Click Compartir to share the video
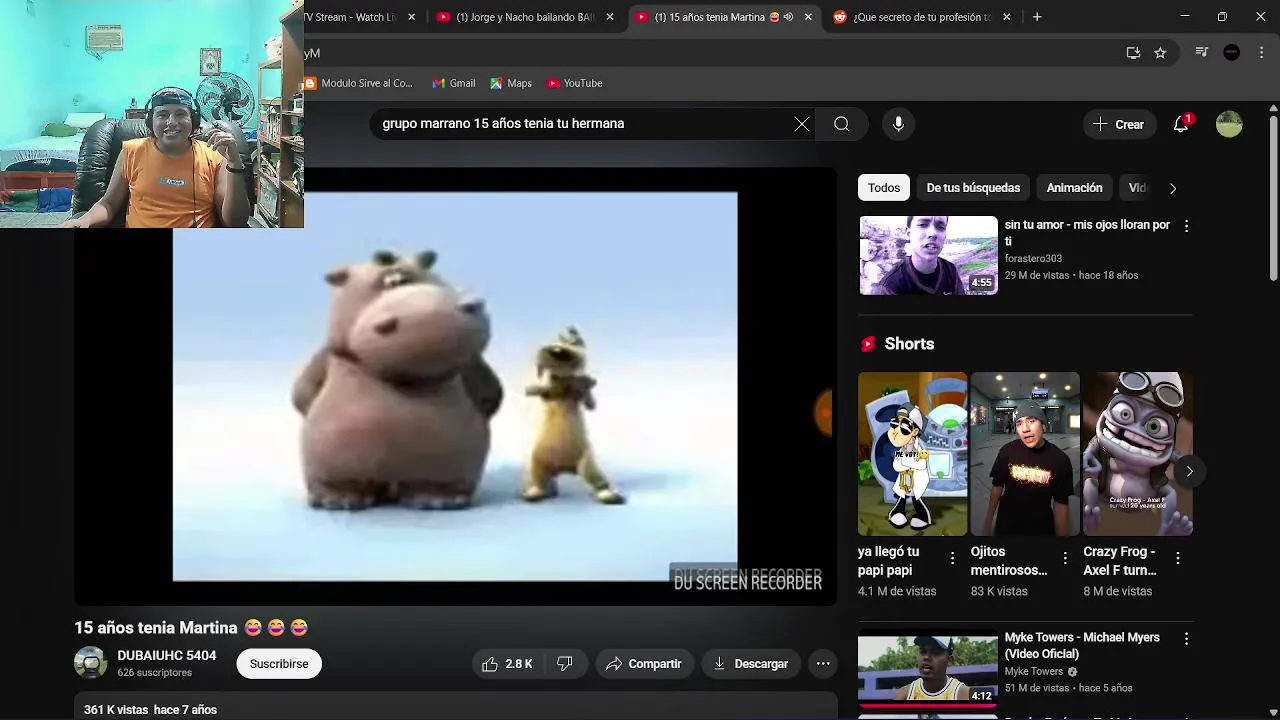Image resolution: width=1280 pixels, height=720 pixels. point(643,664)
